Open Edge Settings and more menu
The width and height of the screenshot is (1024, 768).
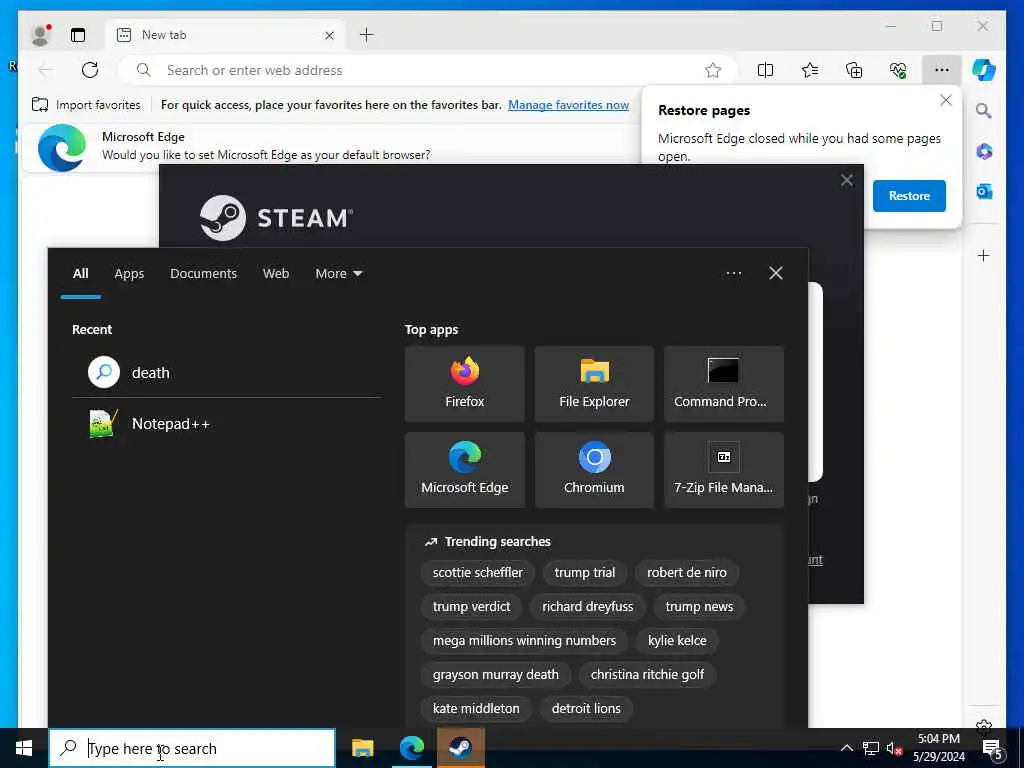[x=941, y=70]
